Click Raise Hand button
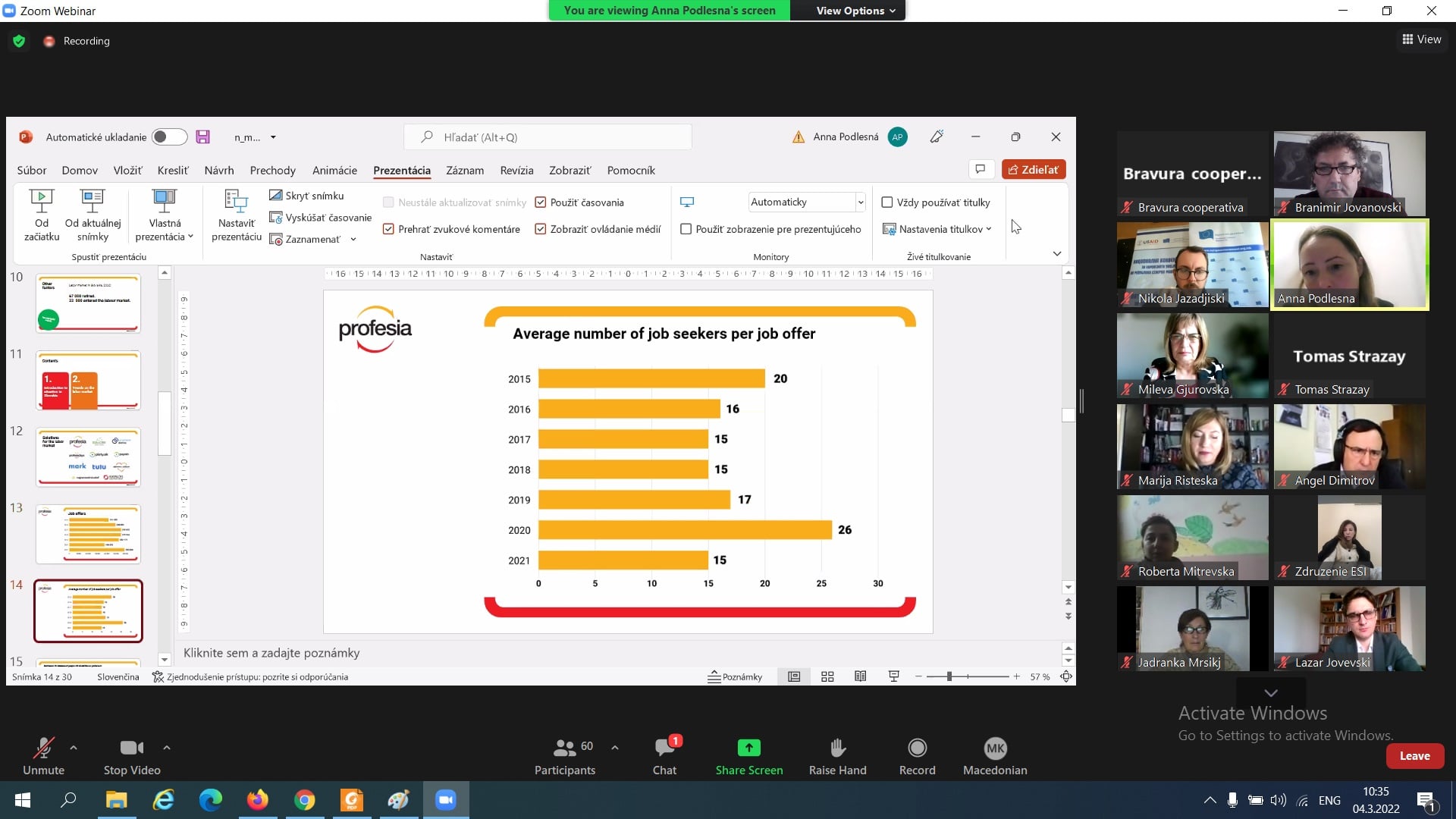 coord(838,756)
